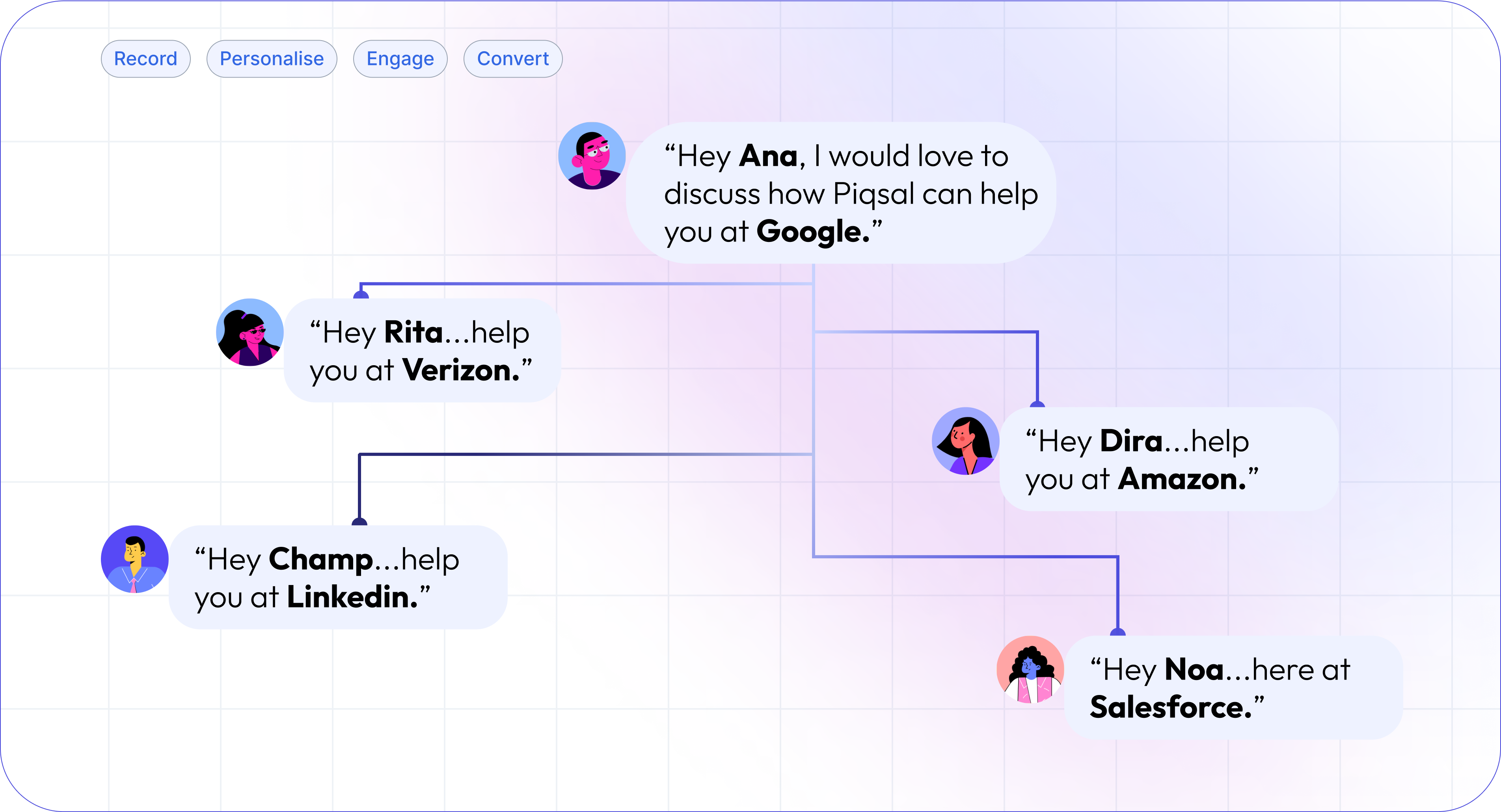
Task: Open the Hey Champ Linkedin bubble
Action: (338, 577)
